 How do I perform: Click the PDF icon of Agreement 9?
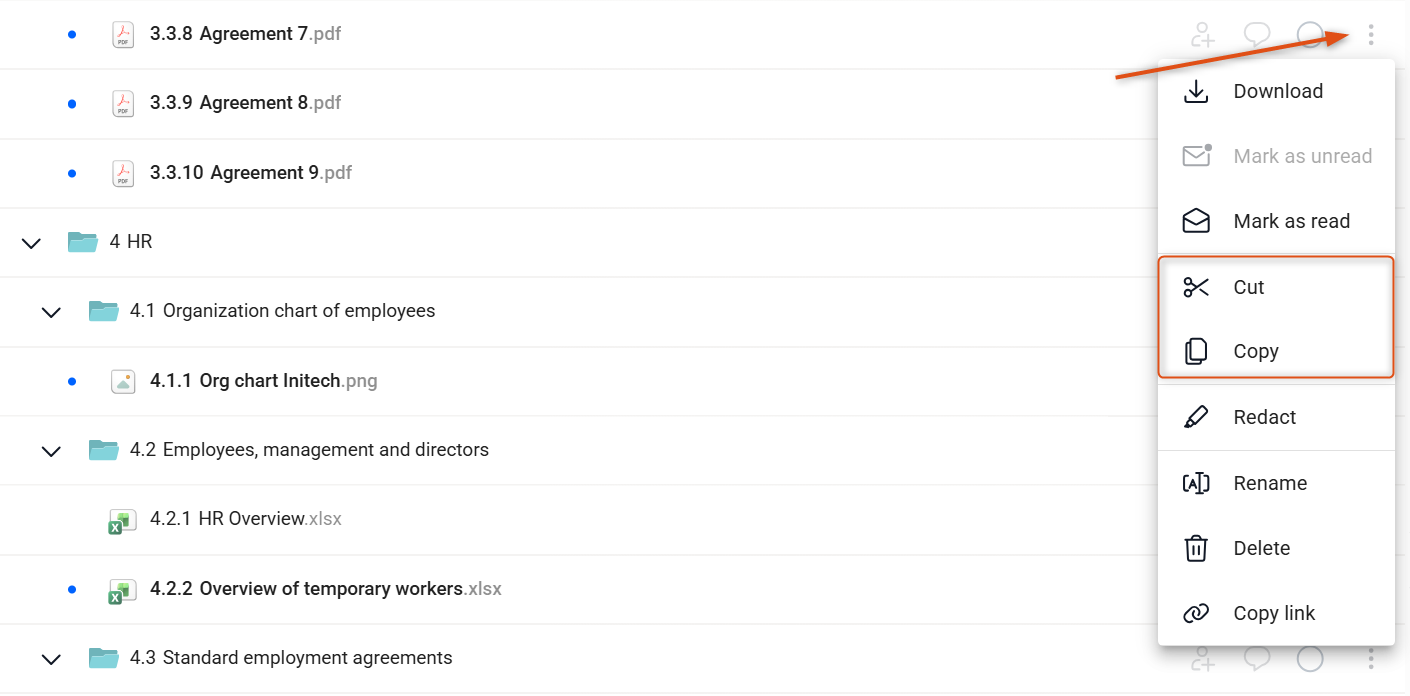(123, 173)
